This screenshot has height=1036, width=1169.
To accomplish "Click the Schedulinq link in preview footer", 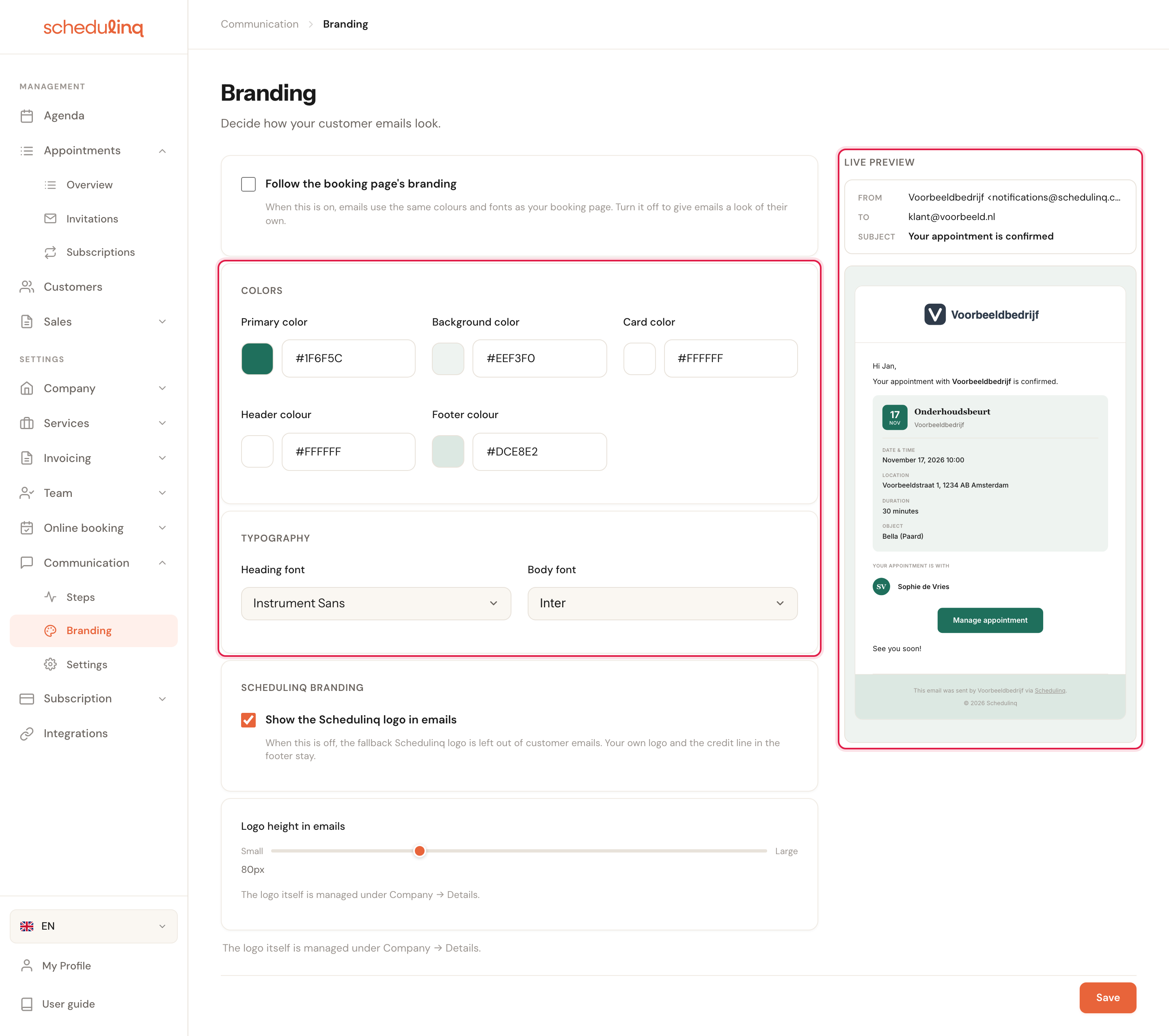I will 1050,691.
